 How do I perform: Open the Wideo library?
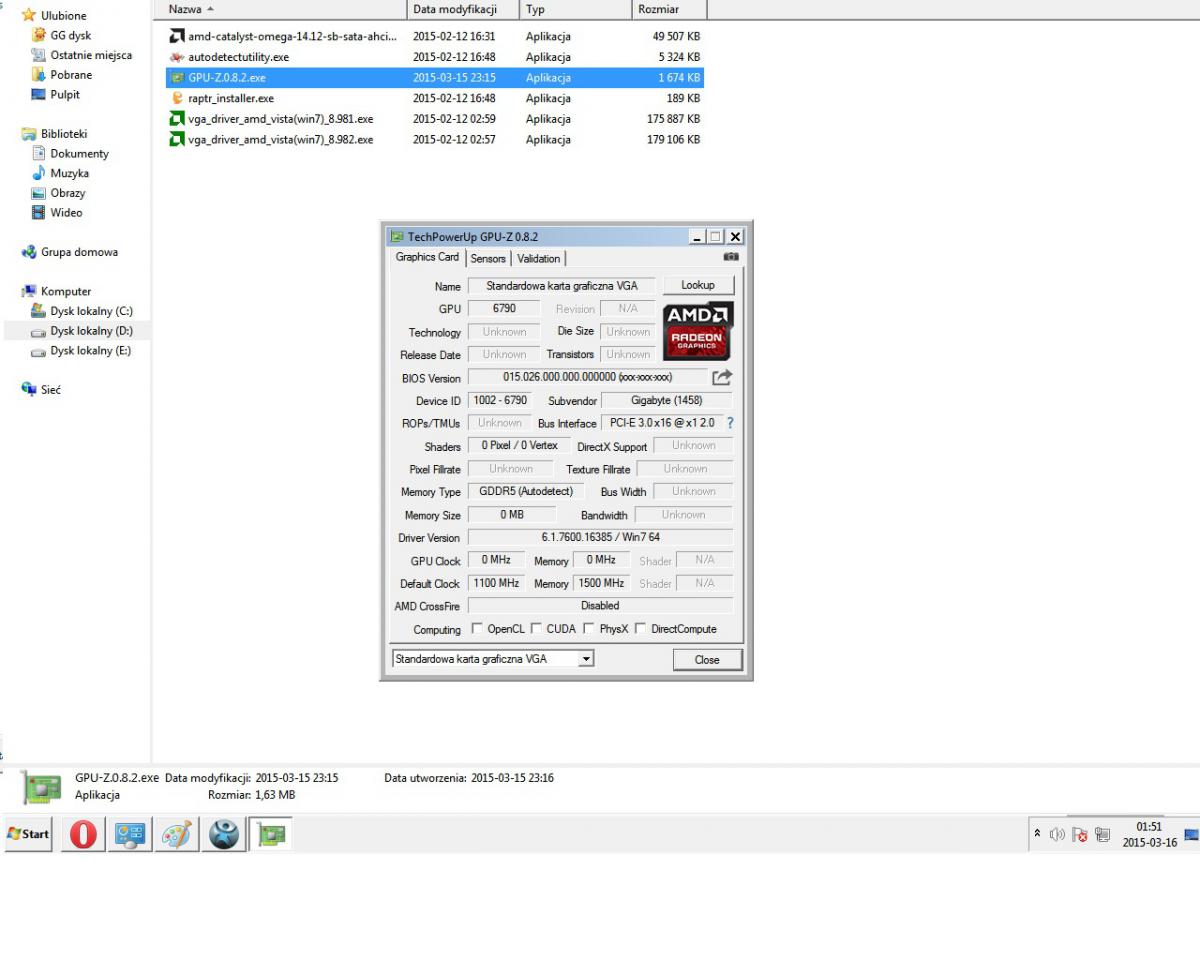point(57,213)
